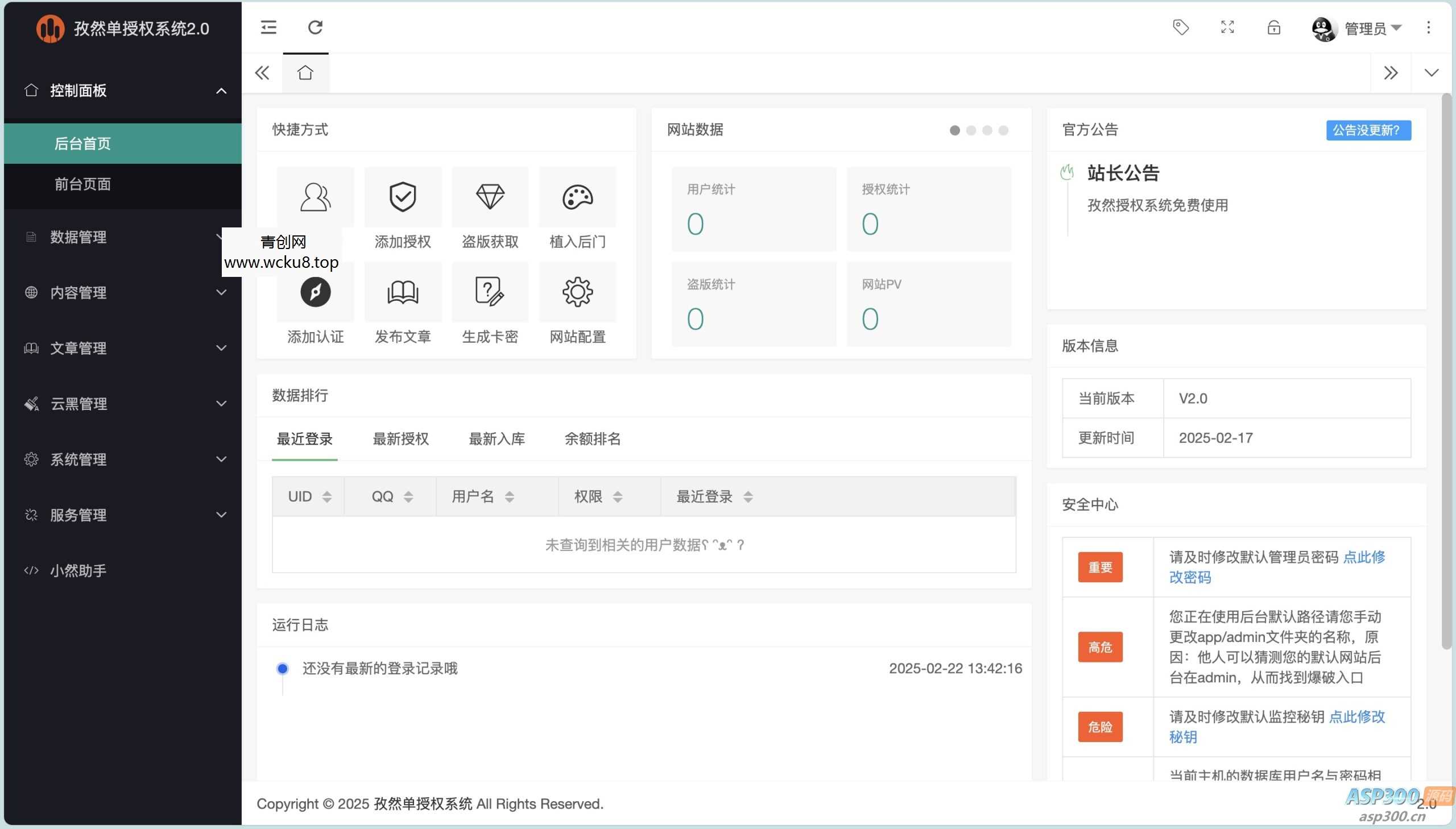Viewport: 1456px width, 829px height.
Task: Enter fullscreen using the expand icon
Action: [1227, 27]
